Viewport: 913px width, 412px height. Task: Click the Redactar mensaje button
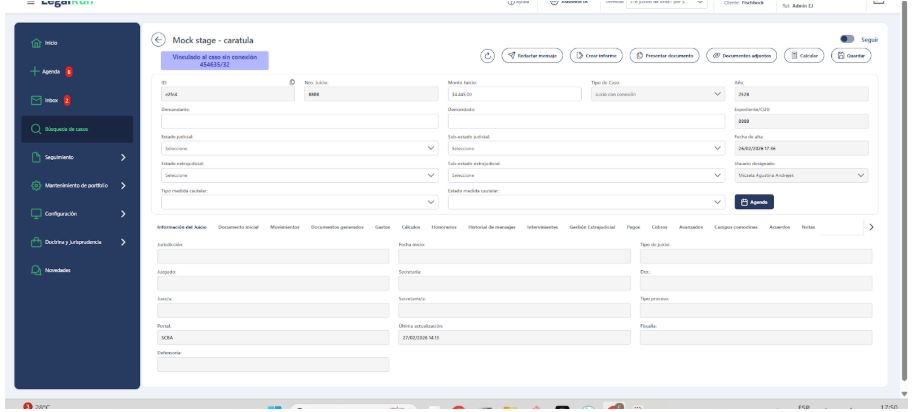click(533, 55)
